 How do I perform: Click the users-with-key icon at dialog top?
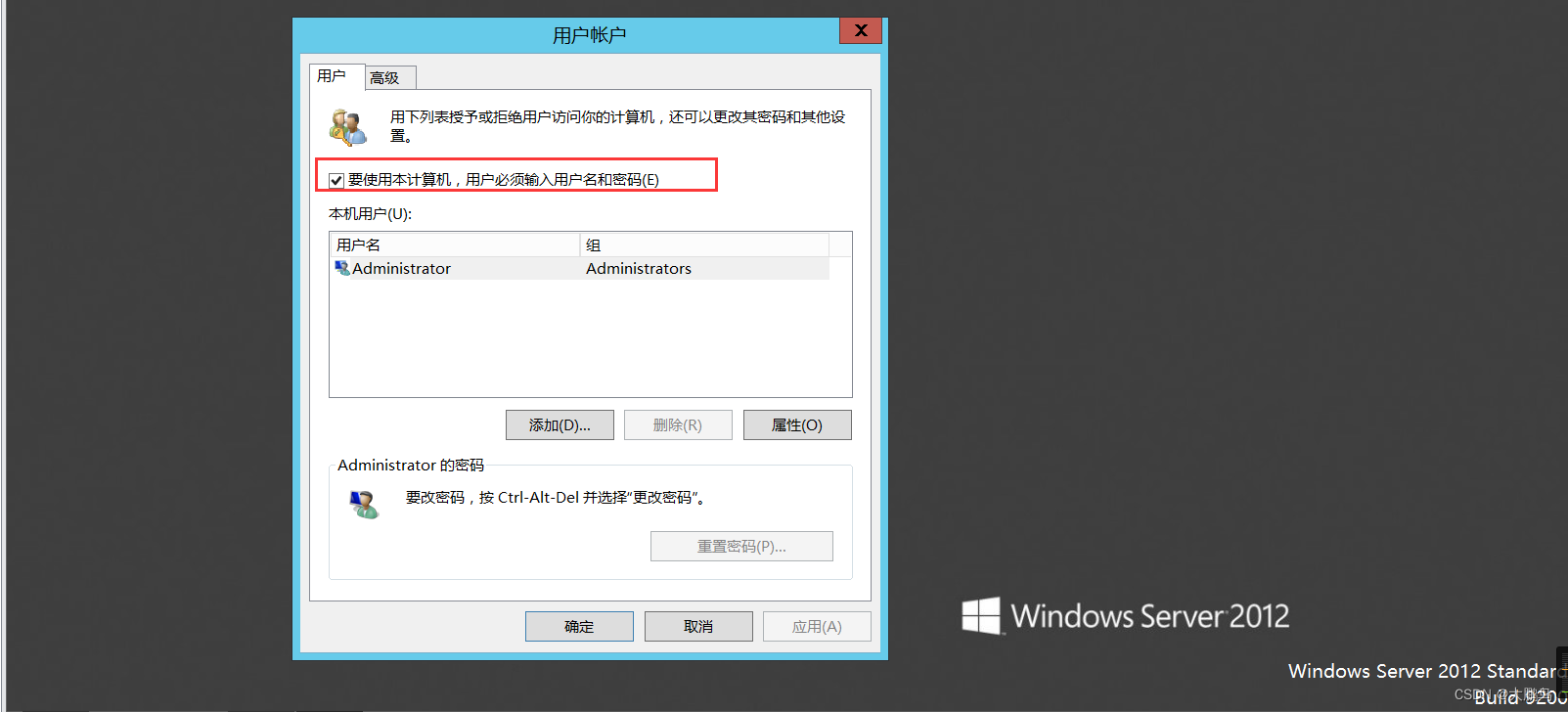348,127
